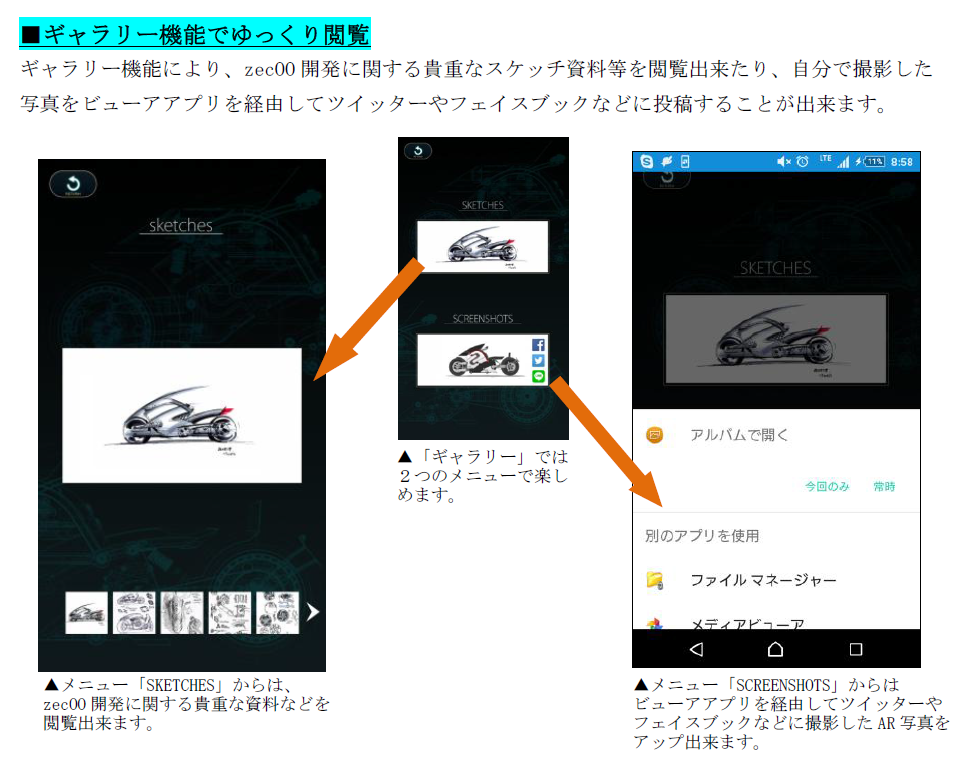Tap the large motorcycle sketch on the left screen
964x765 pixels.
182,415
